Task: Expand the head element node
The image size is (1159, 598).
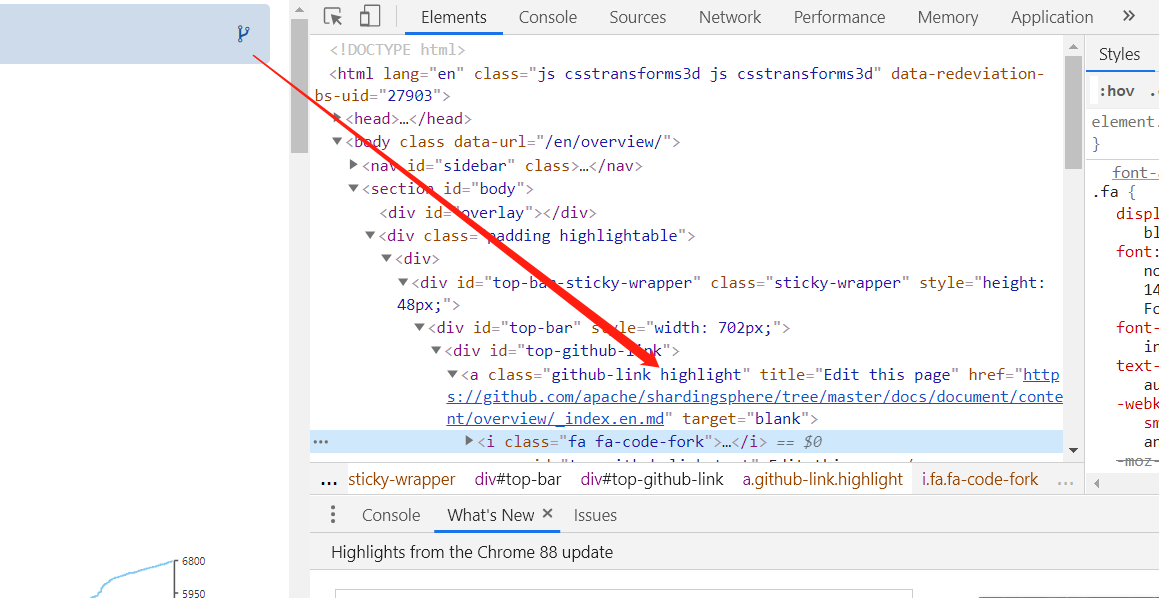Action: pos(337,118)
